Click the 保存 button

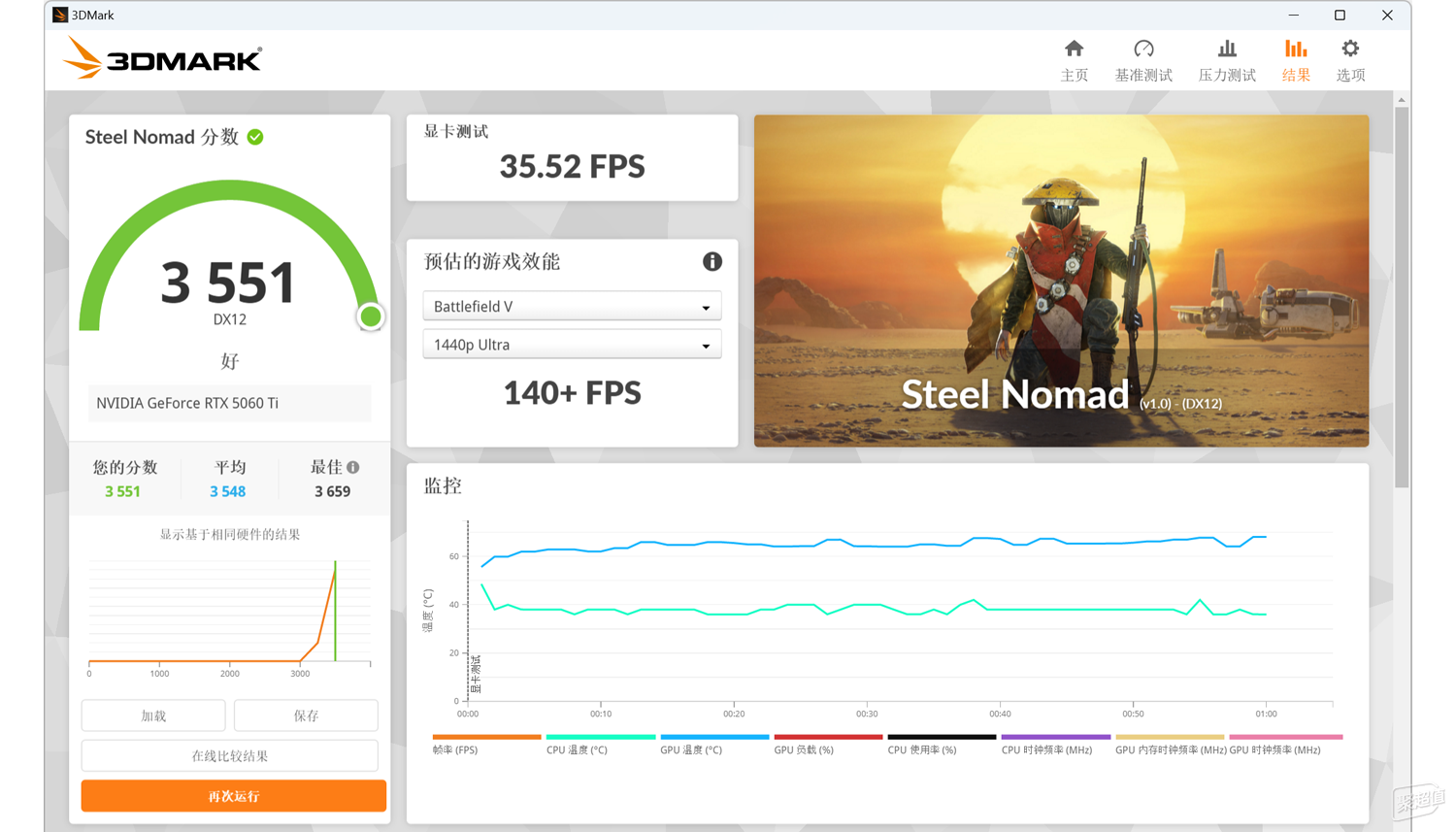pos(306,716)
